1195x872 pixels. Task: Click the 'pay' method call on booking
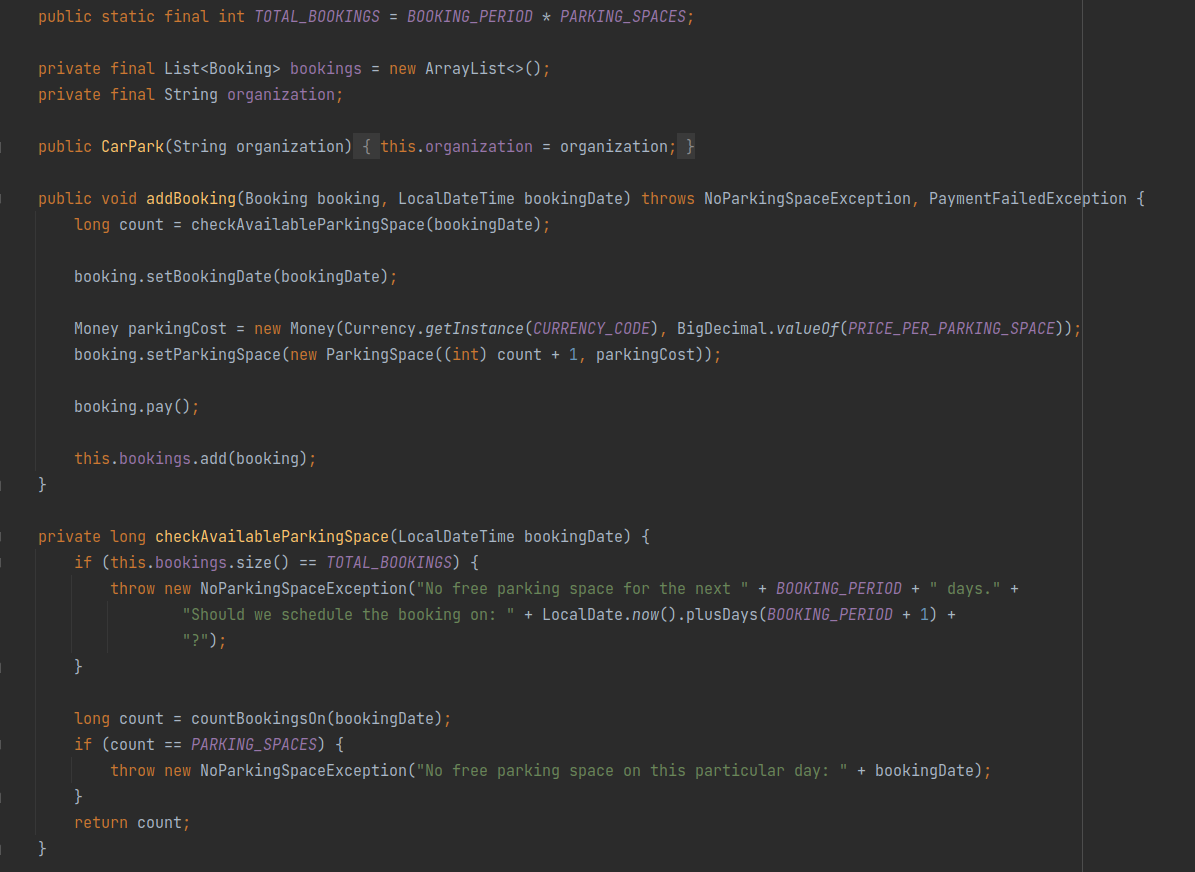point(159,406)
